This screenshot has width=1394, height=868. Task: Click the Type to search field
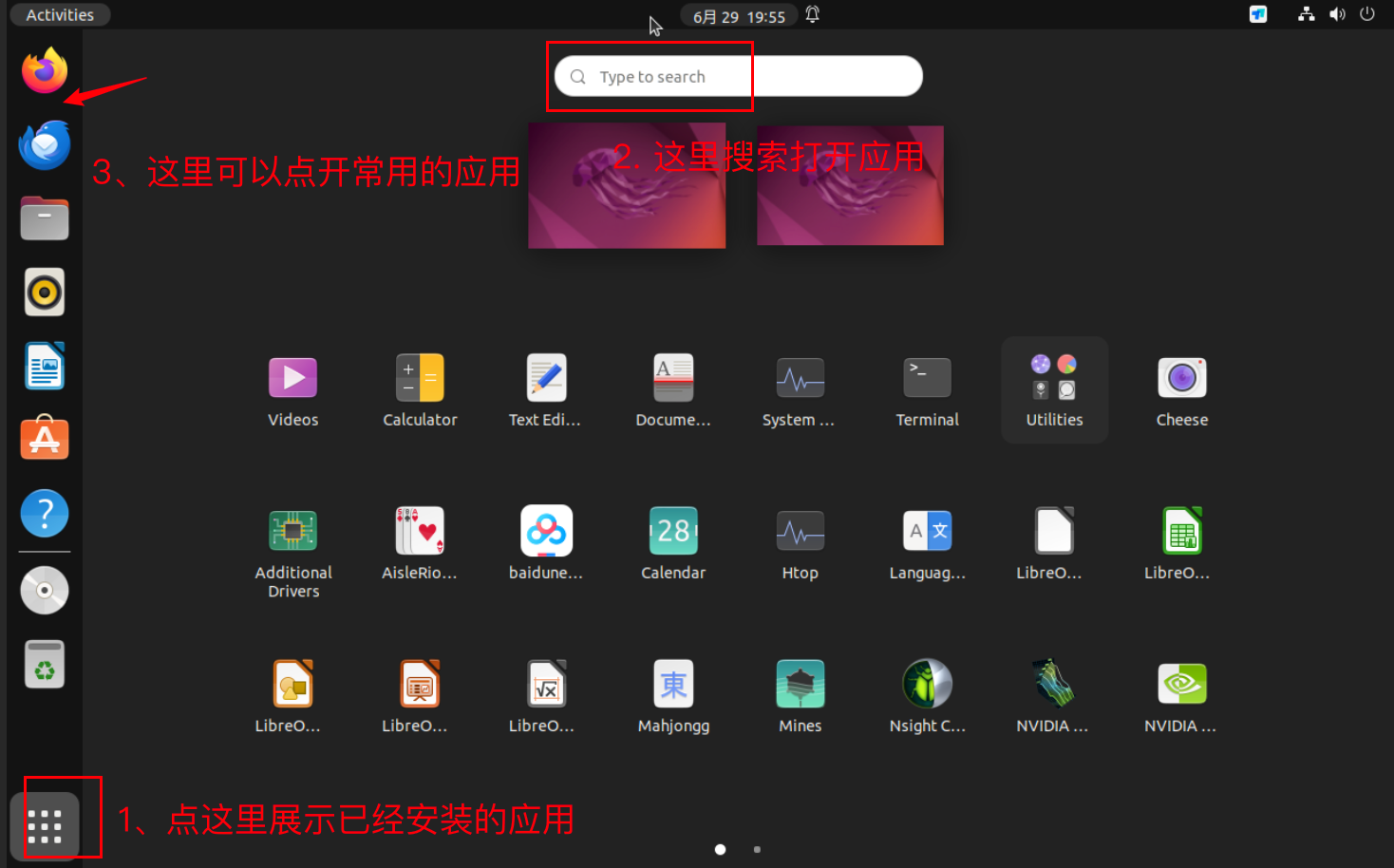[x=736, y=76]
